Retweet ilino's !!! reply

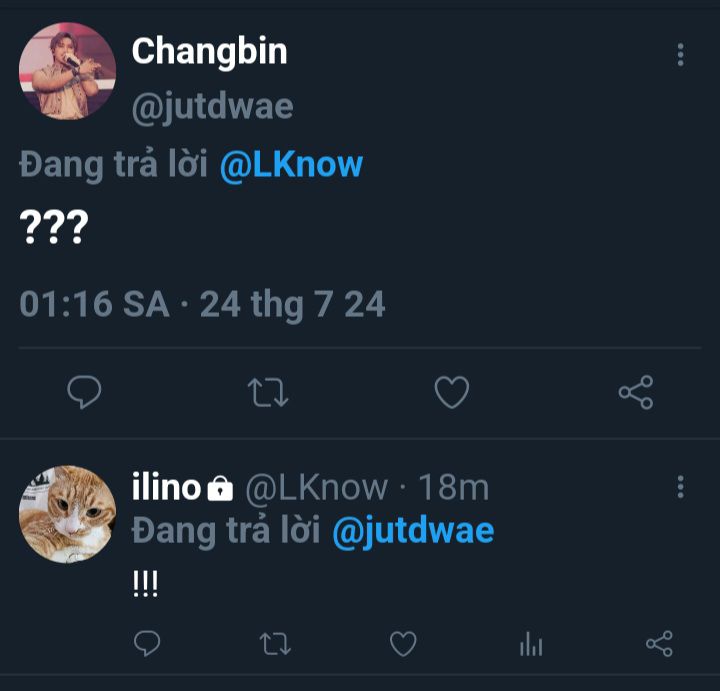(275, 644)
